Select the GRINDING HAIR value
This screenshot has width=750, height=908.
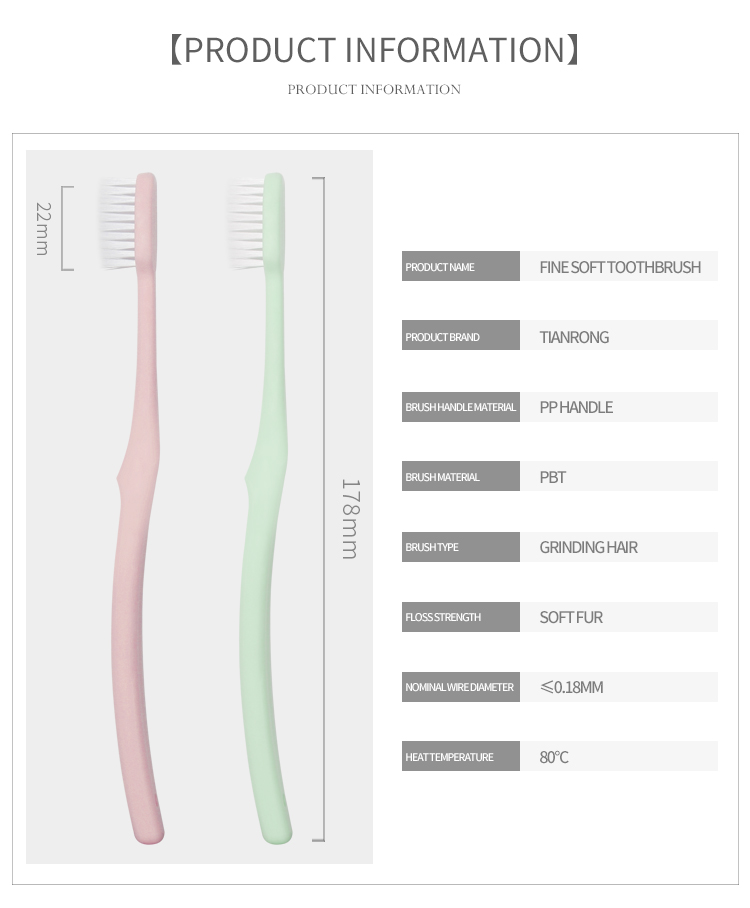588,547
